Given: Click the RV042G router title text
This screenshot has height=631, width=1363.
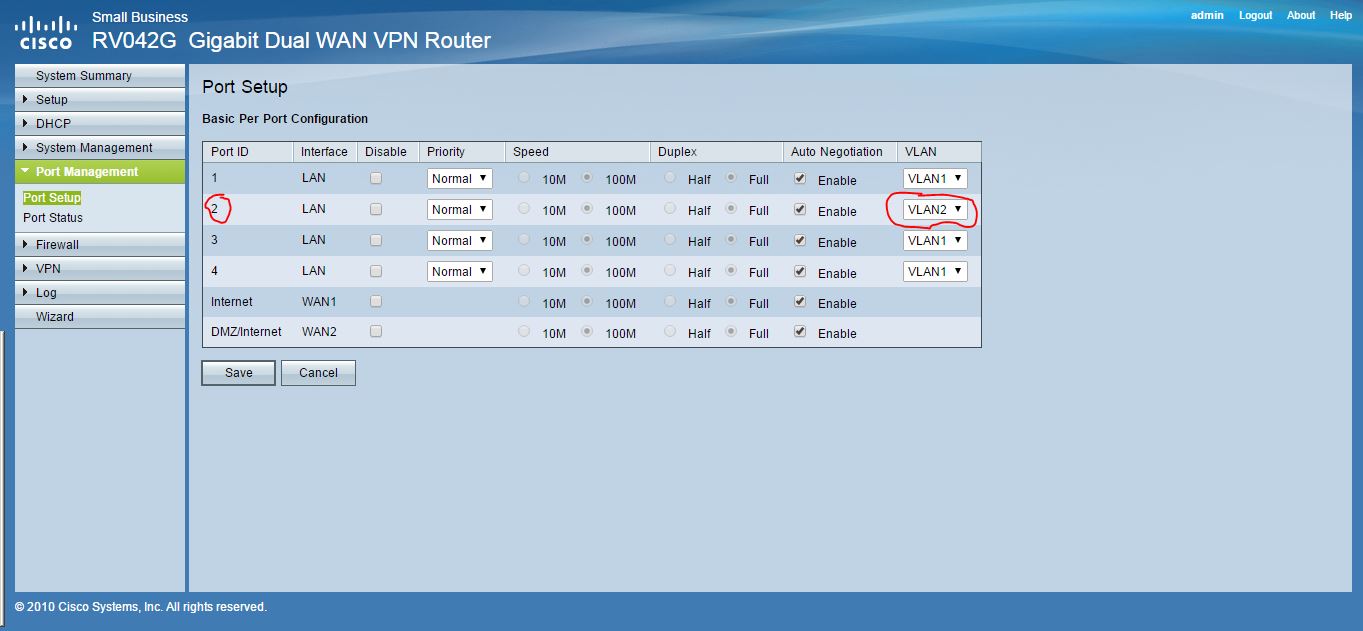Looking at the screenshot, I should 292,41.
